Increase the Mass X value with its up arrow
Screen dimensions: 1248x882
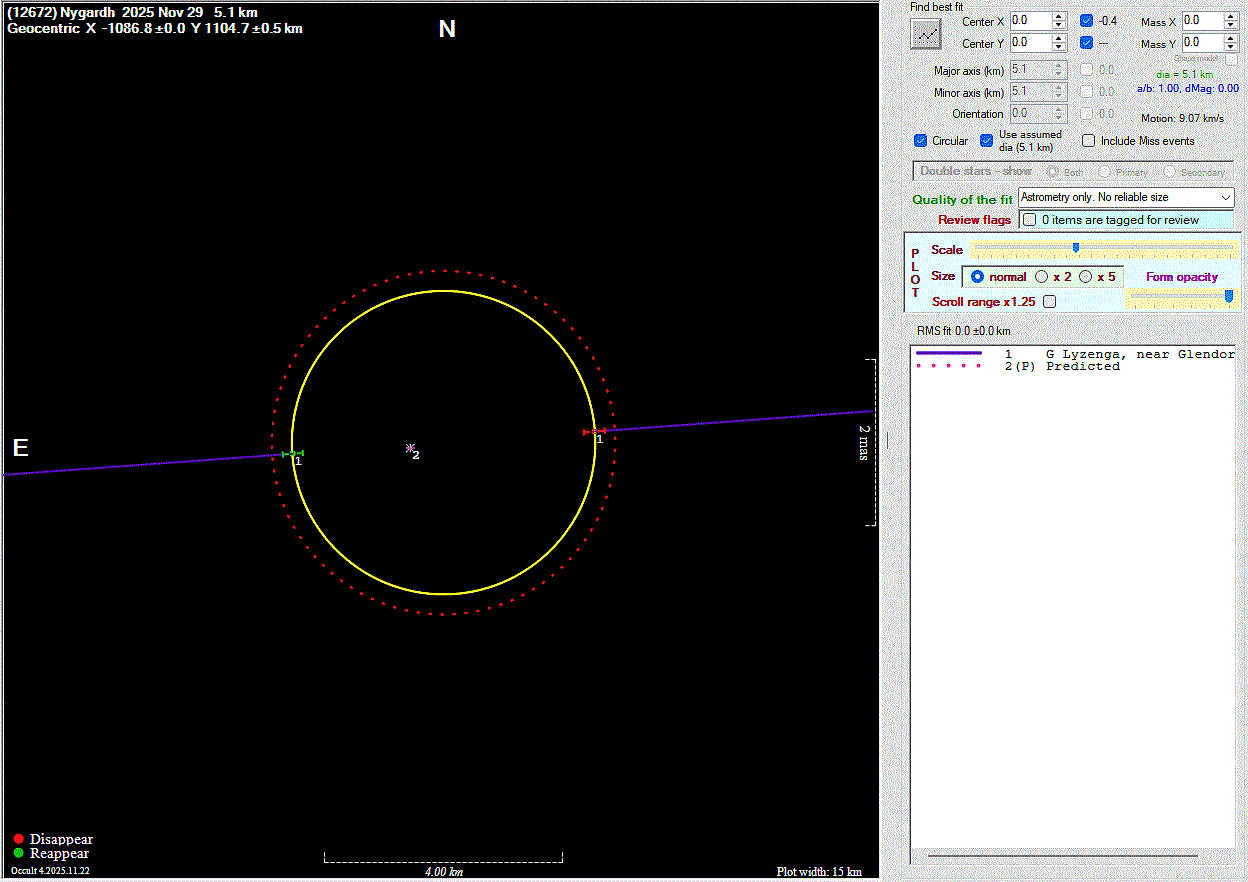coord(1231,16)
